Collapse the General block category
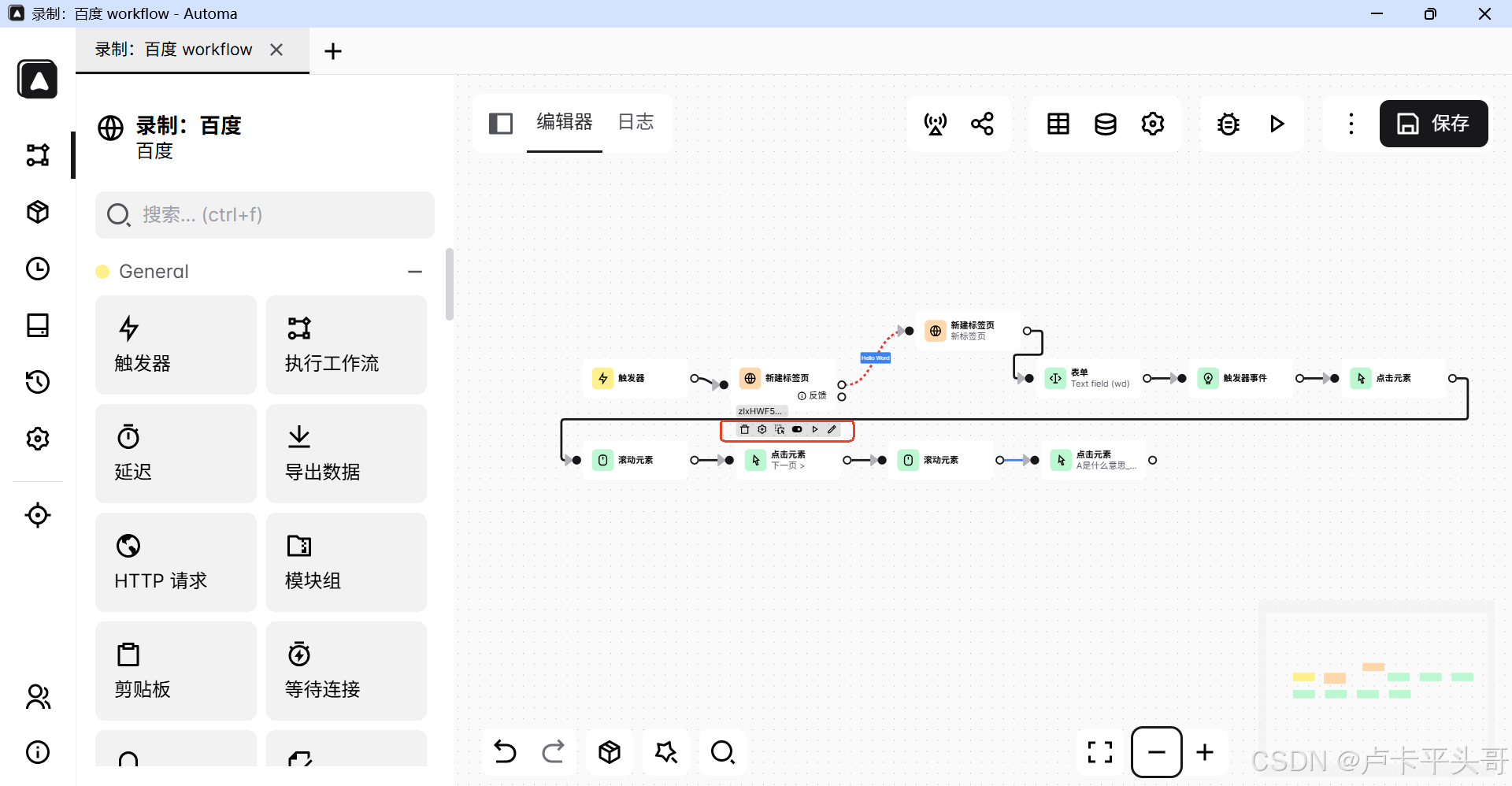Viewport: 1512px width, 786px height. click(x=415, y=272)
